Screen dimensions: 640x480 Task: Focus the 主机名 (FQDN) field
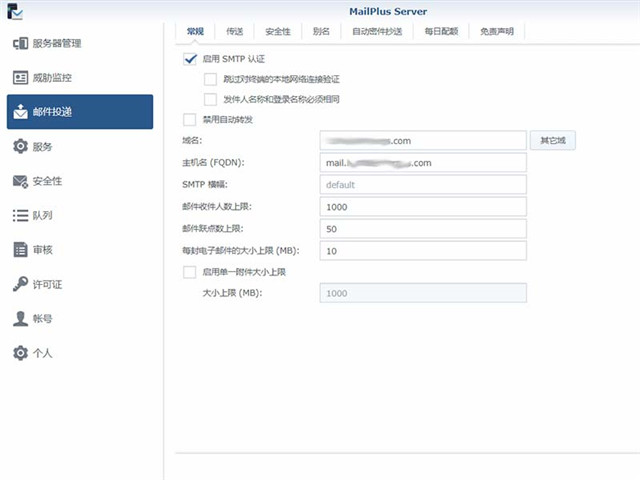pyautogui.click(x=423, y=162)
